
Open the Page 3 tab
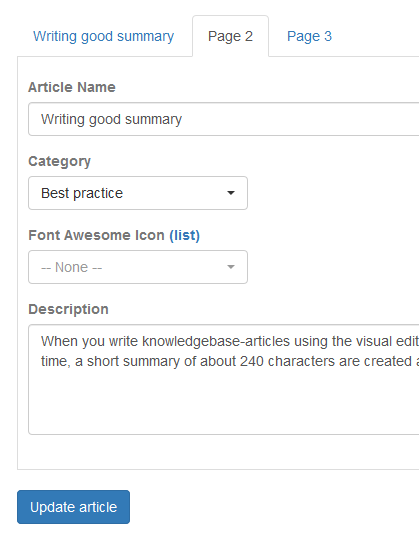(x=309, y=36)
